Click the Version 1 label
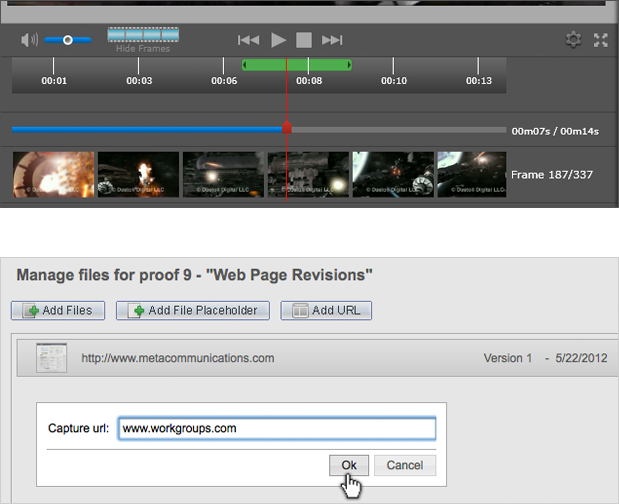 [x=508, y=358]
